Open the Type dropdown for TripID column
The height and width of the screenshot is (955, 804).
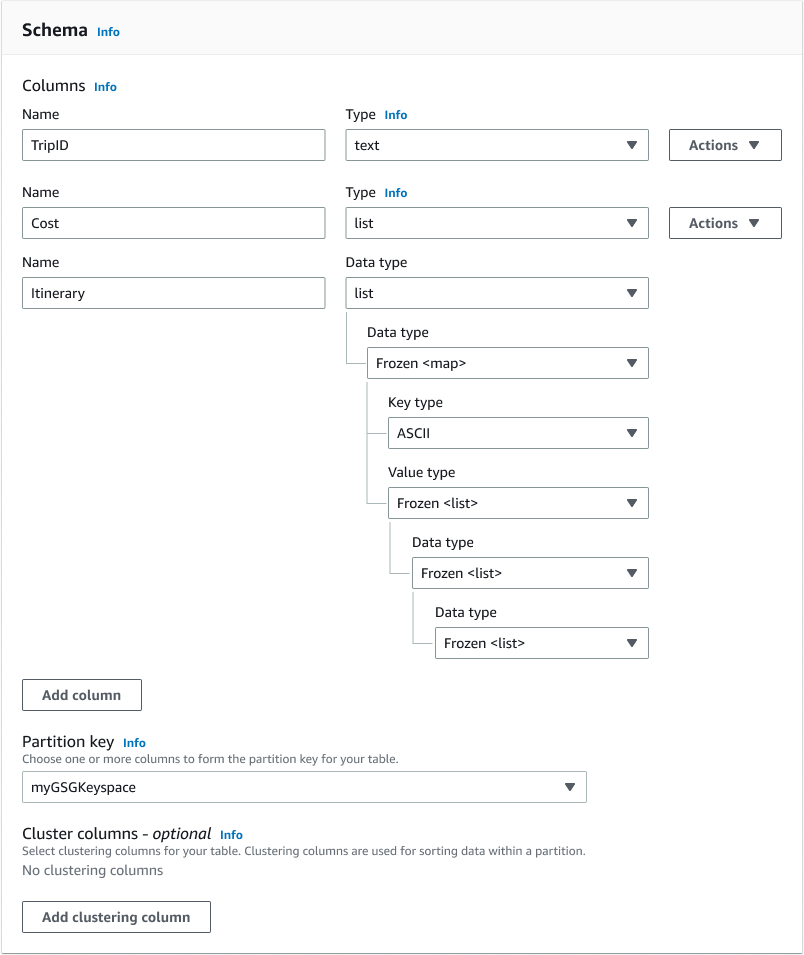(497, 145)
